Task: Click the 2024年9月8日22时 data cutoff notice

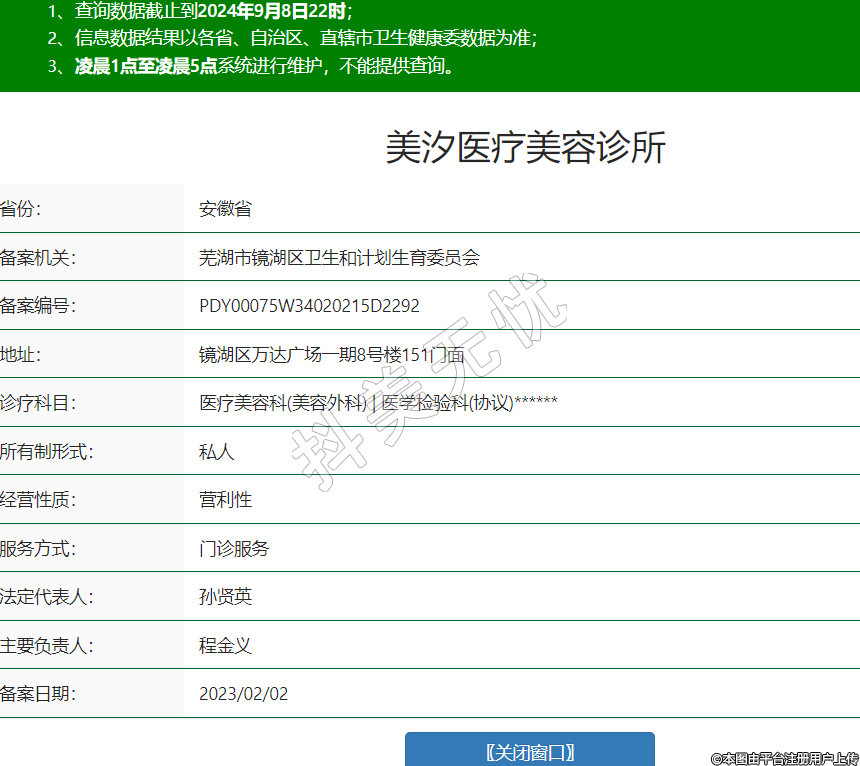Action: [273, 11]
